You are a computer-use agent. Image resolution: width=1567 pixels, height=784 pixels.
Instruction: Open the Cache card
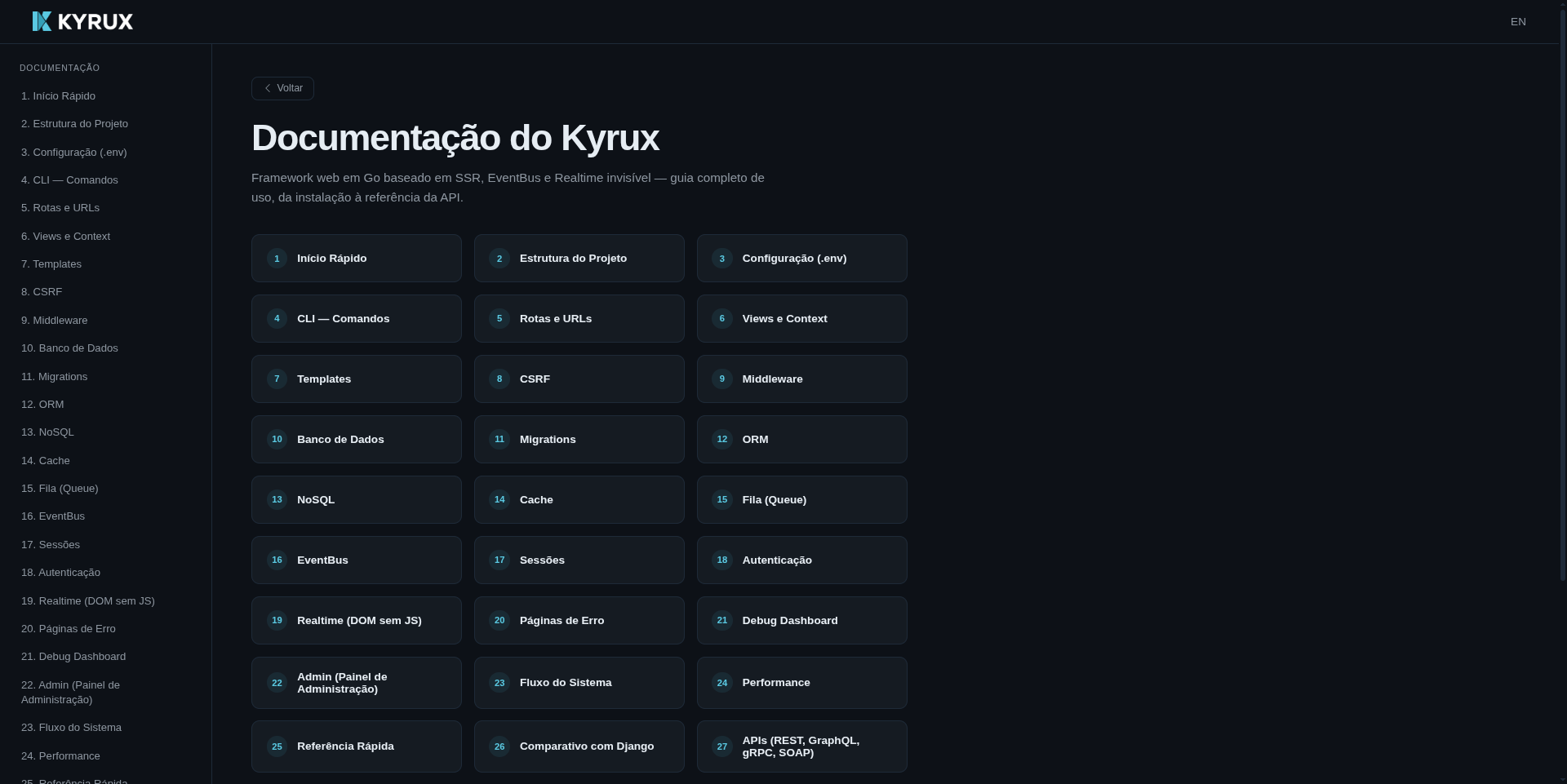[x=579, y=500]
